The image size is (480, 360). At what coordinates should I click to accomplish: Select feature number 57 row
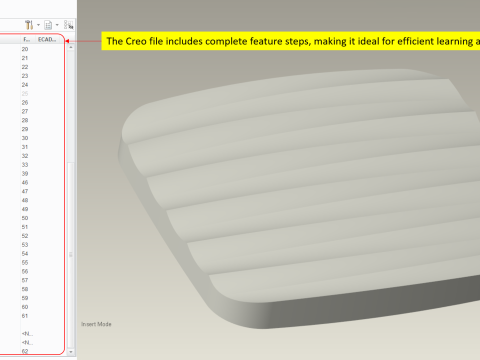tap(25, 280)
